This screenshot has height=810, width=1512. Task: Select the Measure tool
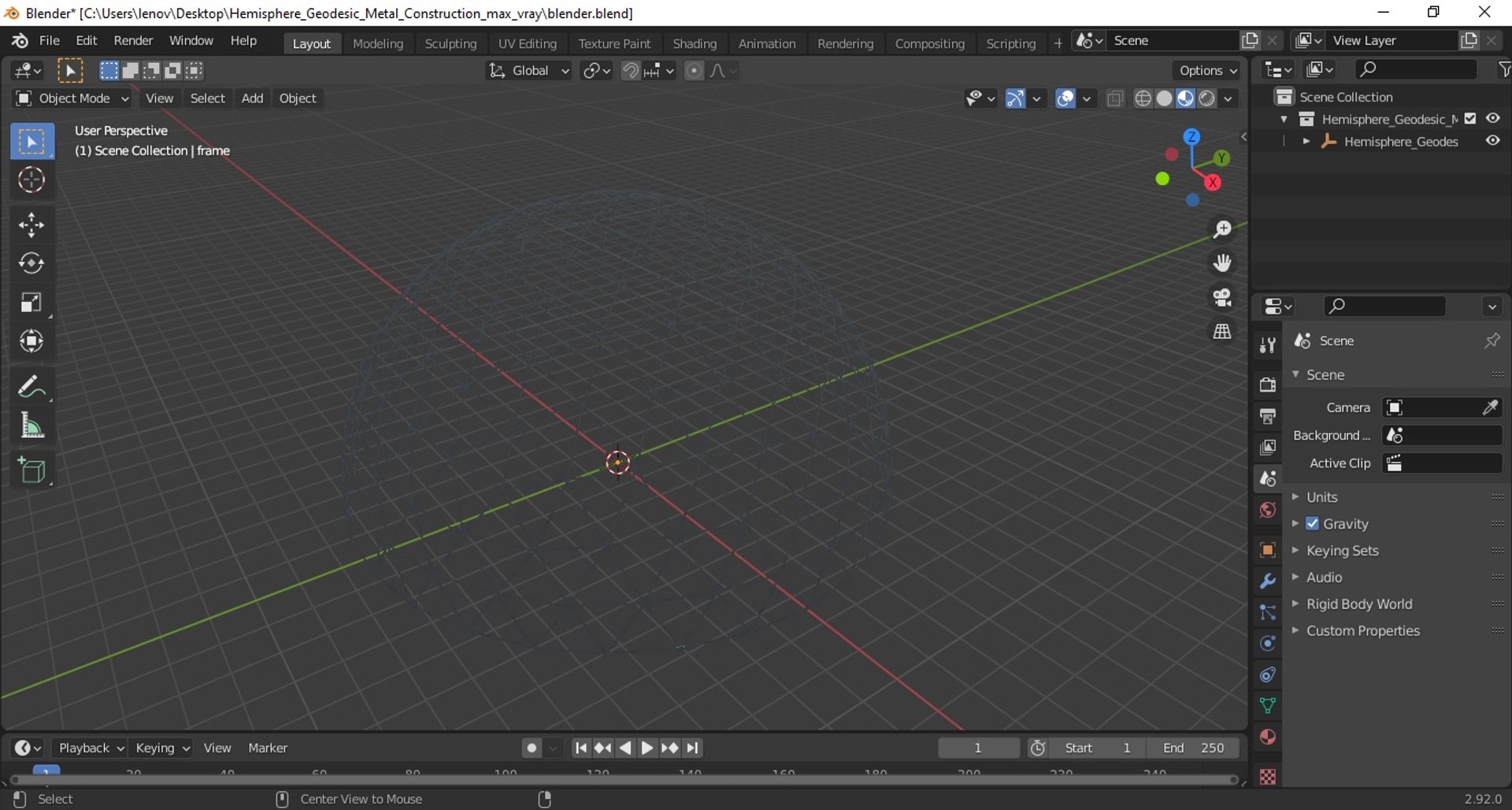point(31,425)
